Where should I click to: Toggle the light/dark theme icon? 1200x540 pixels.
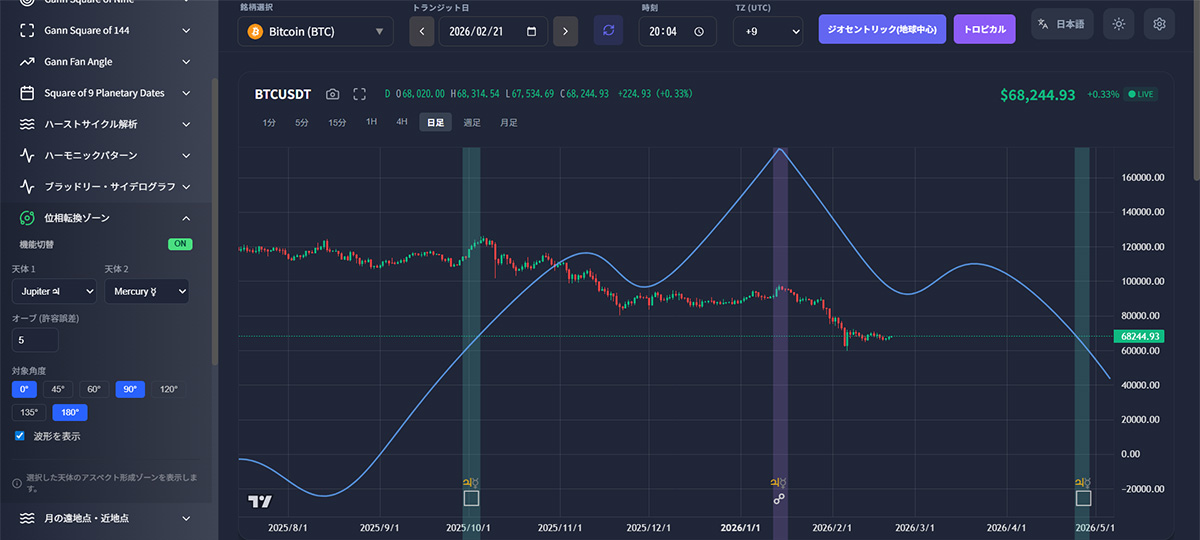point(1118,24)
